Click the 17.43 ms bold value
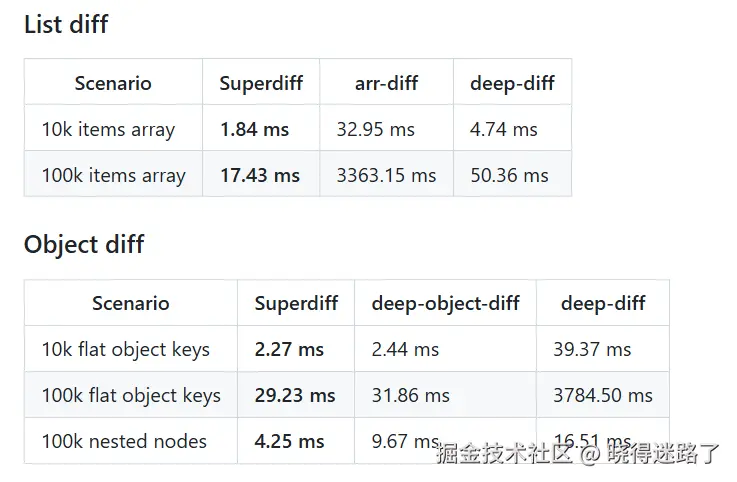Viewport: 737px width, 482px height. (260, 175)
